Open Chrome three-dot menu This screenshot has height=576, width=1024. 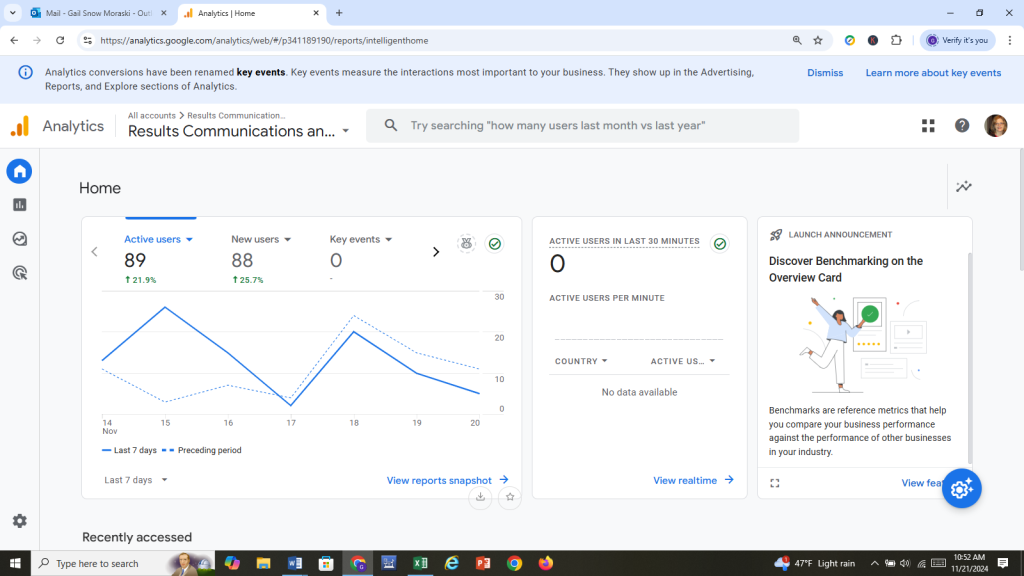tap(1010, 40)
